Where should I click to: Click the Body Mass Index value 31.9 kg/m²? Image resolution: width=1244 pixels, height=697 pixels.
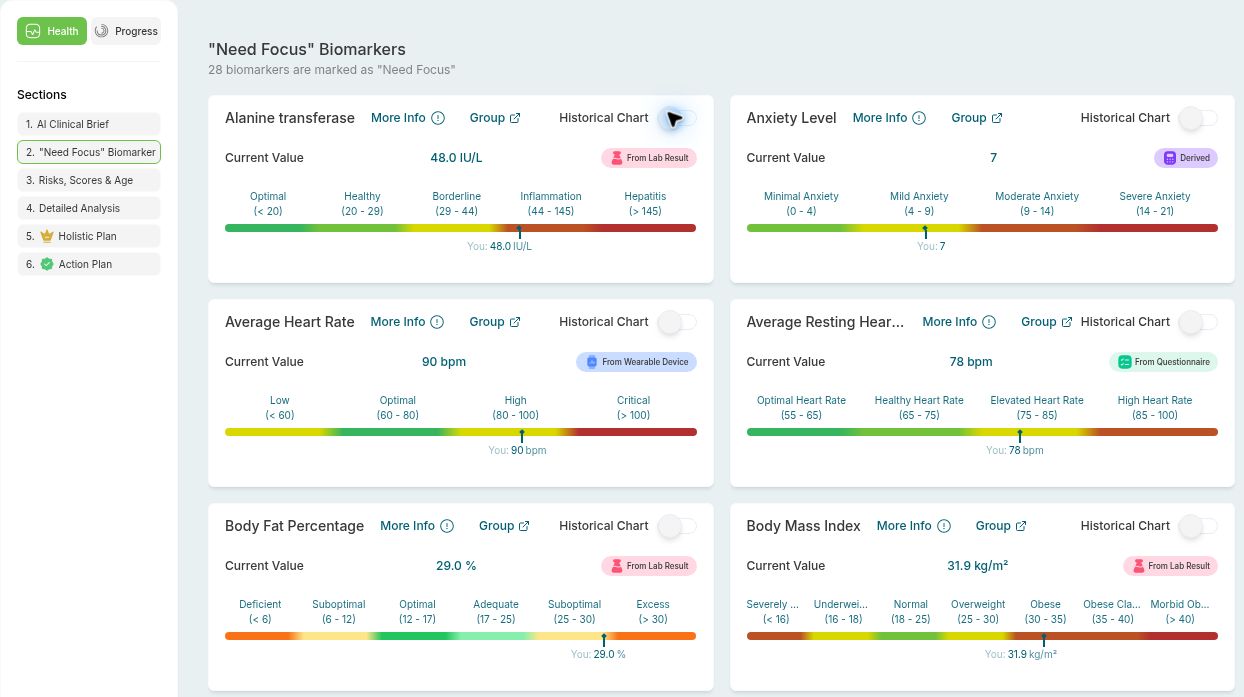tap(977, 566)
